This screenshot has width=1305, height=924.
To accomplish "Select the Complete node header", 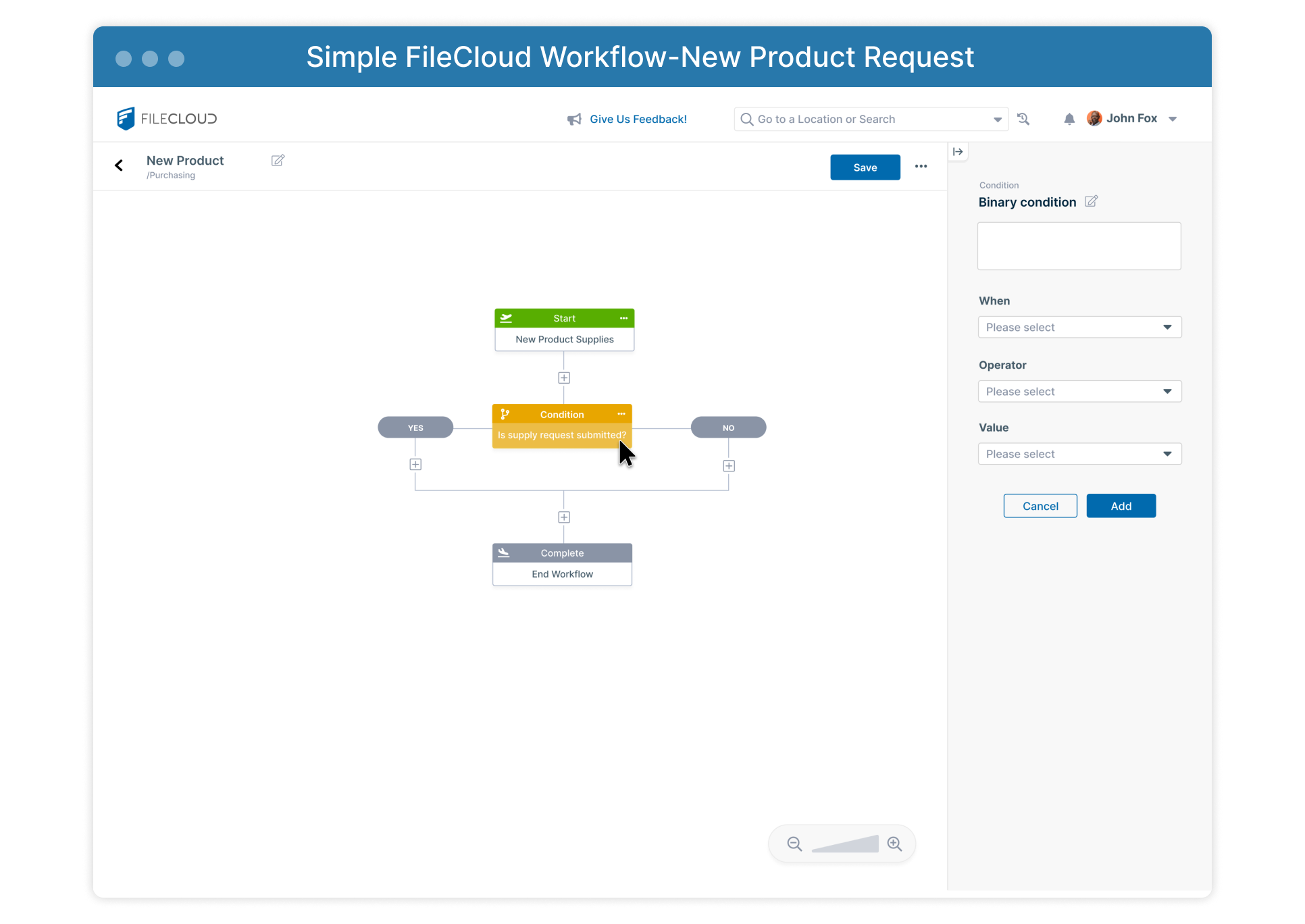I will 562,553.
